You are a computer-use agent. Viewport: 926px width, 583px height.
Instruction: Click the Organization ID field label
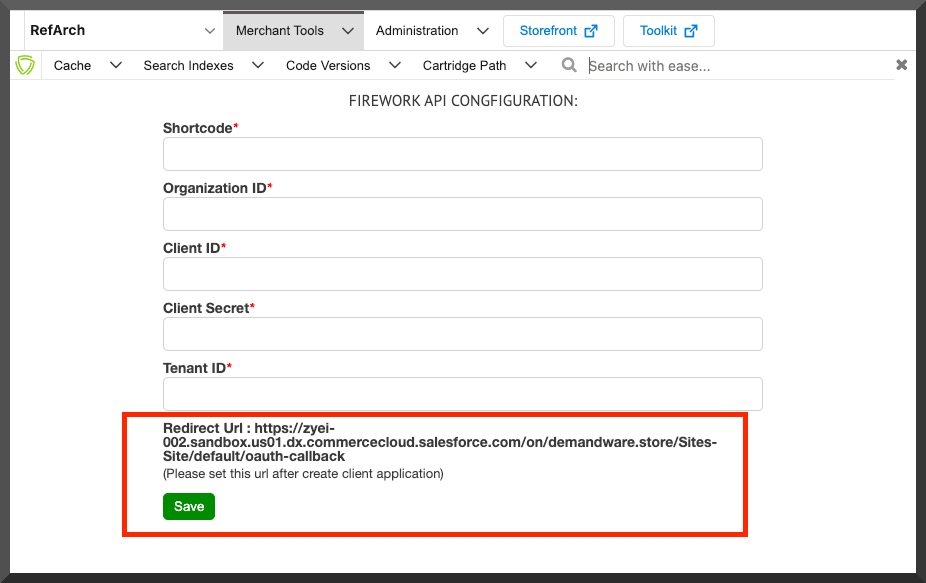[217, 188]
